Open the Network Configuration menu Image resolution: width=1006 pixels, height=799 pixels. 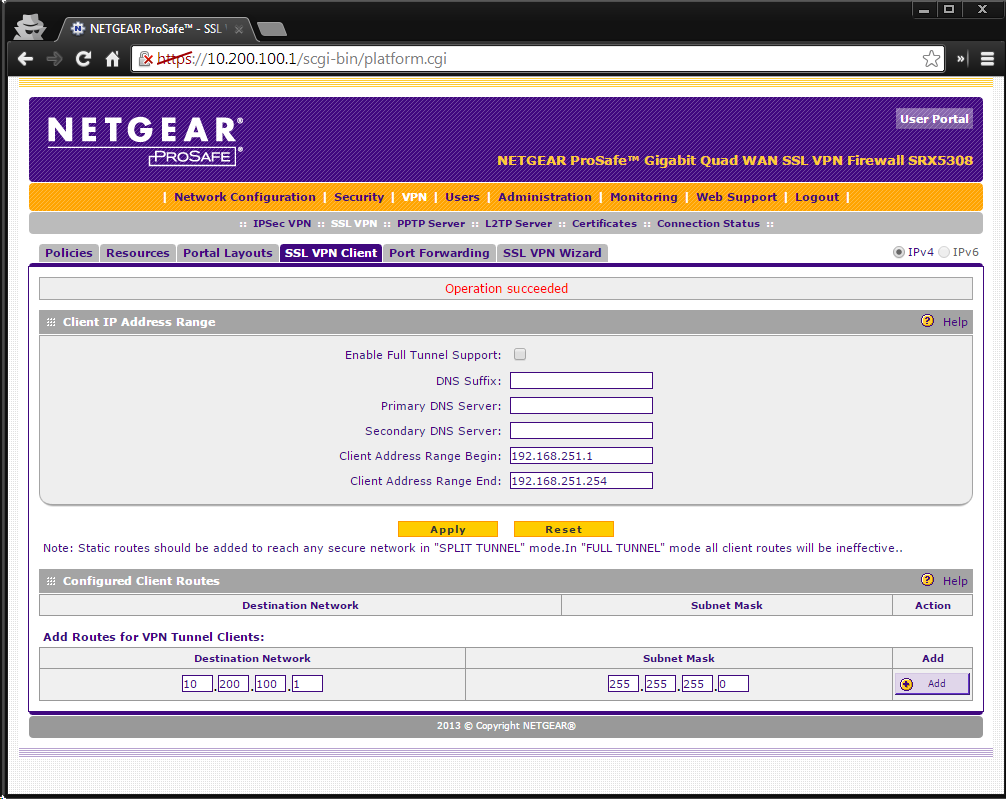point(245,197)
